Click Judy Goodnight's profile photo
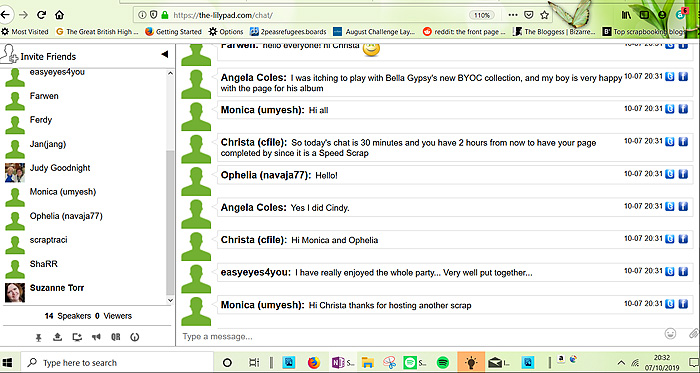This screenshot has width=700, height=373. click(x=14, y=173)
